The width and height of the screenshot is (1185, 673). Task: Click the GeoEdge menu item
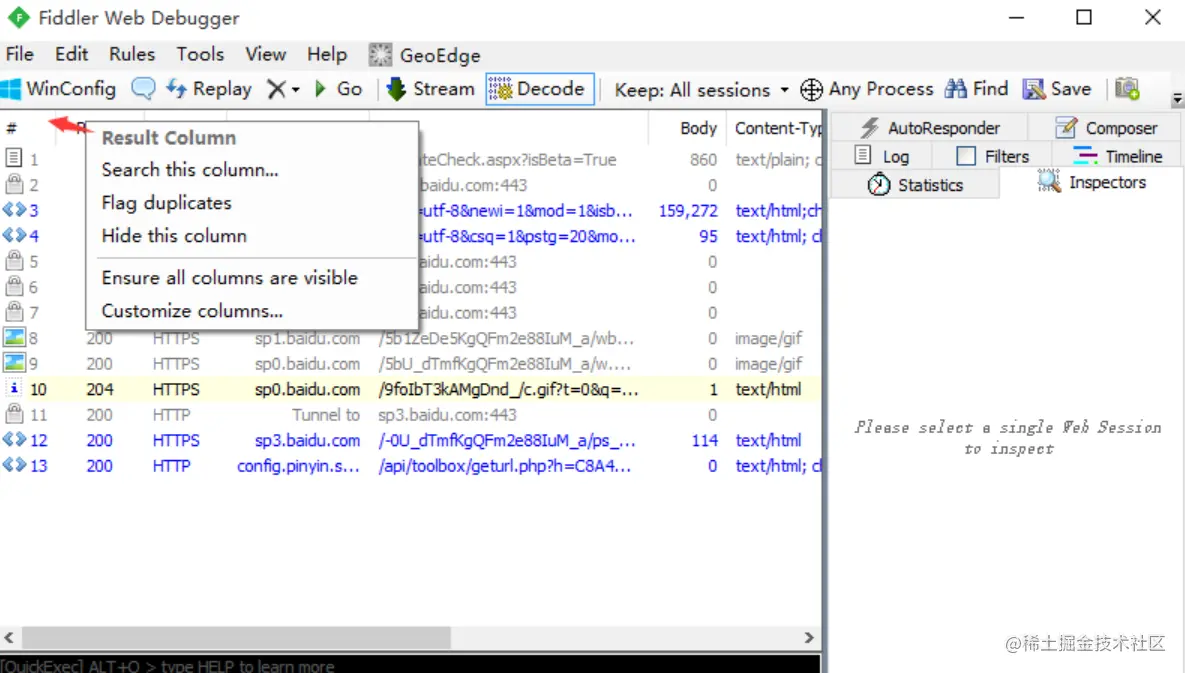click(425, 55)
